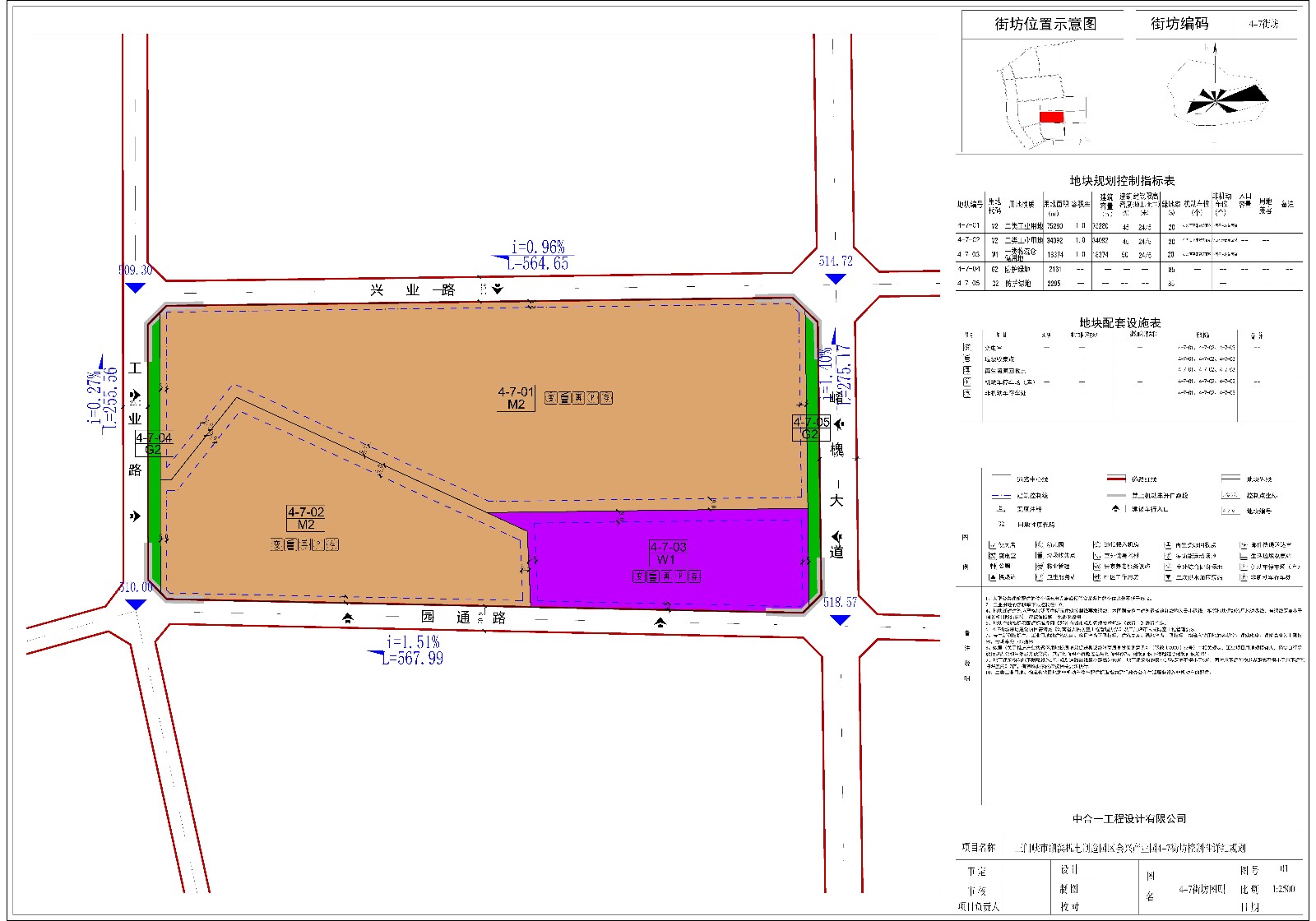Image resolution: width=1316 pixels, height=921 pixels.
Task: Click the red block in the location map
Action: 1051,117
